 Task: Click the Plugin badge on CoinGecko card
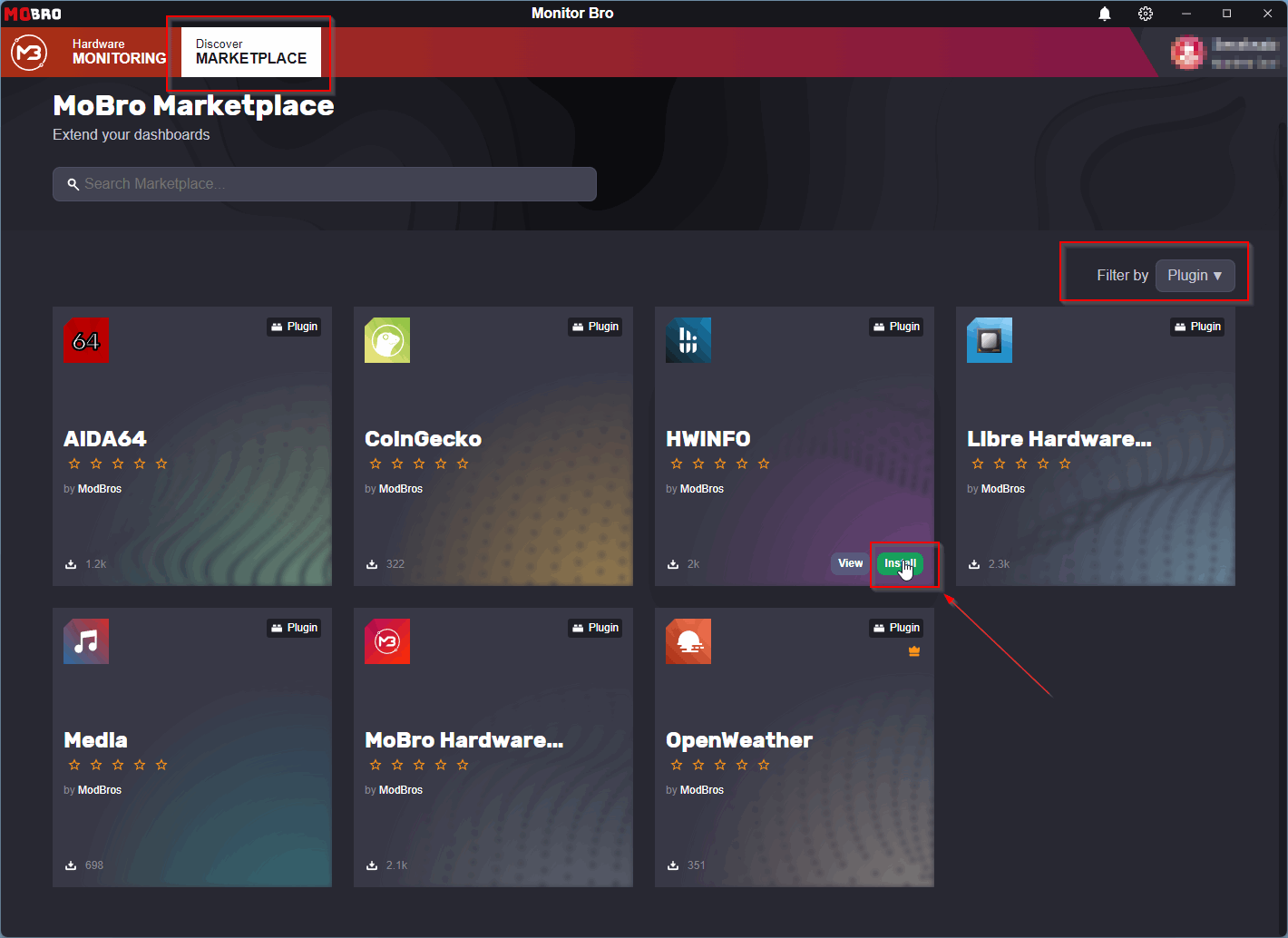point(595,327)
